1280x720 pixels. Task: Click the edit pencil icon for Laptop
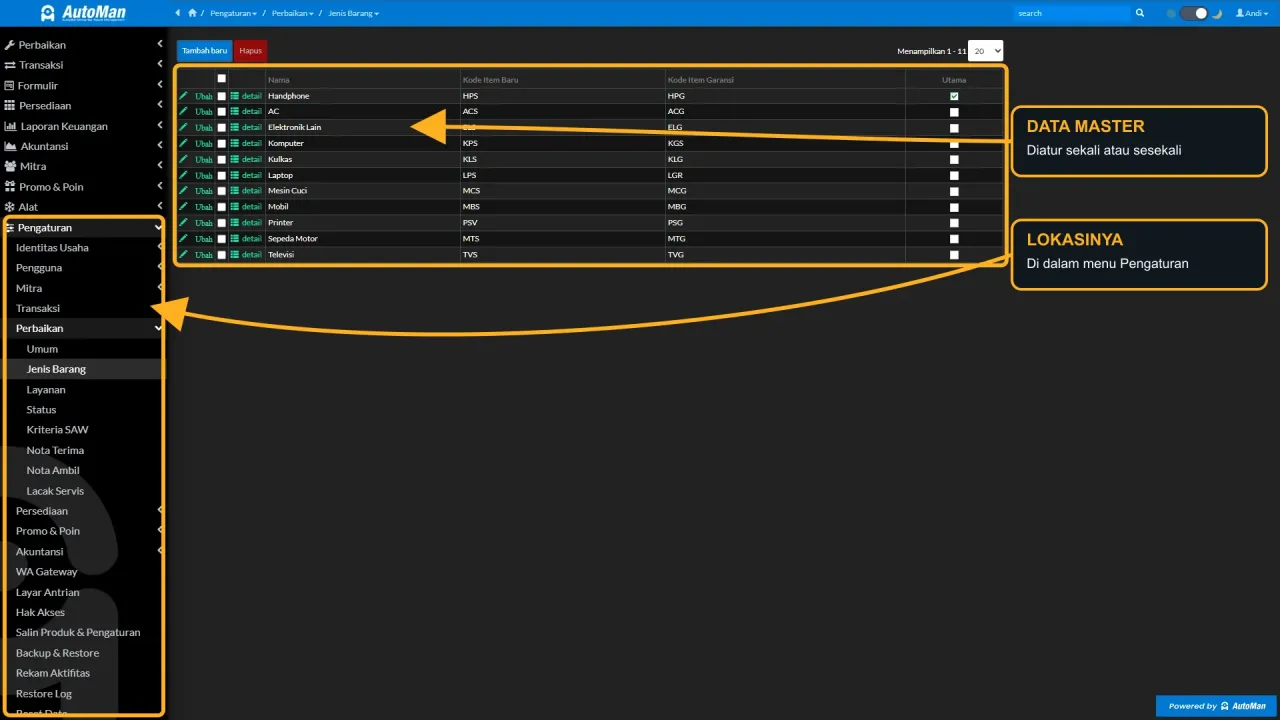[183, 175]
